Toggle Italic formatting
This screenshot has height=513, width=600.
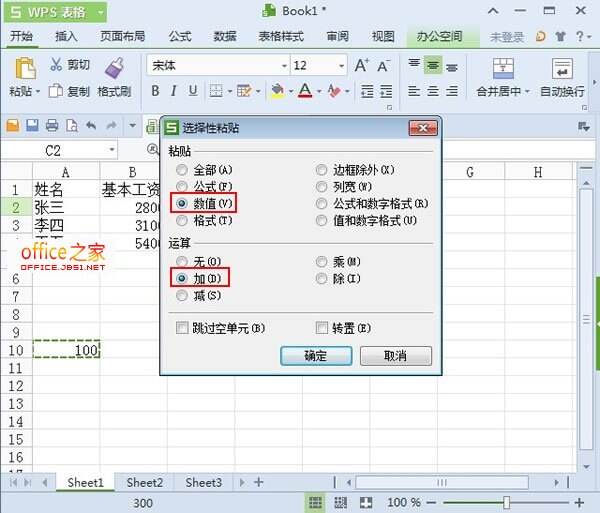pyautogui.click(x=173, y=91)
